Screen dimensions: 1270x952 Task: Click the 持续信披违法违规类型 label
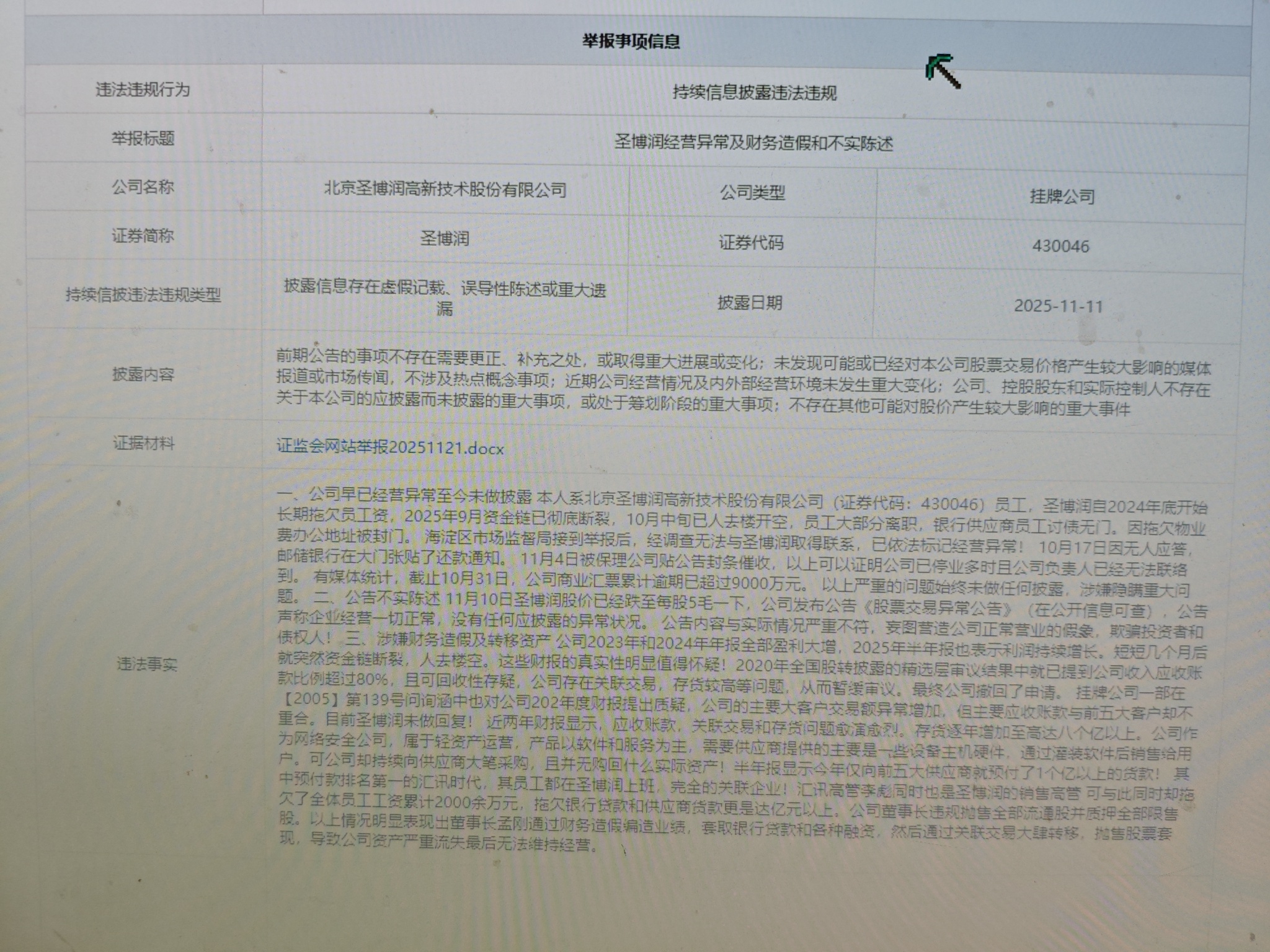coord(143,295)
